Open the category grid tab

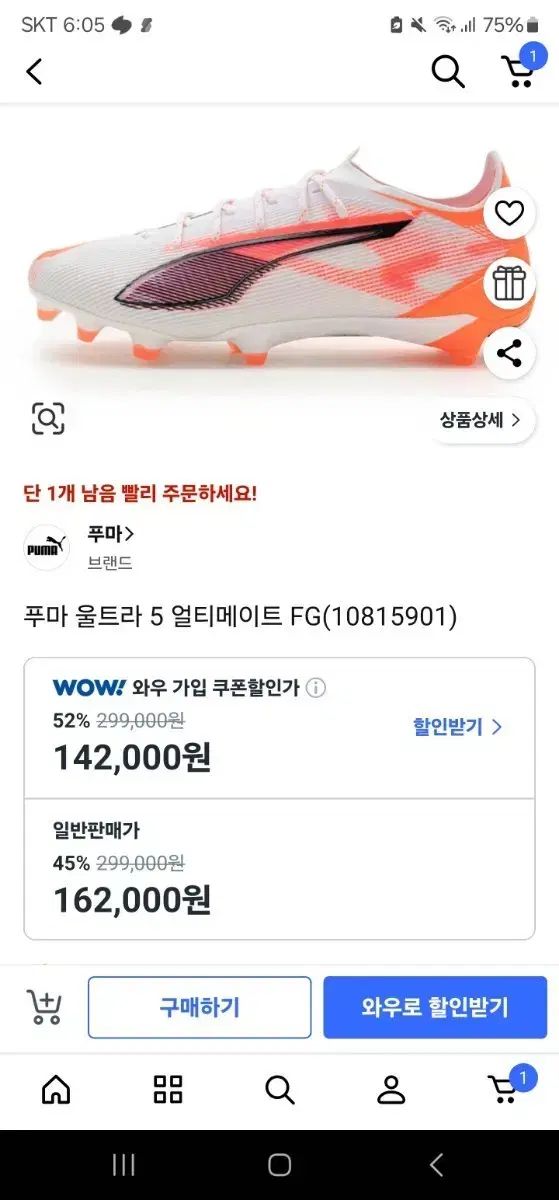tap(168, 1089)
